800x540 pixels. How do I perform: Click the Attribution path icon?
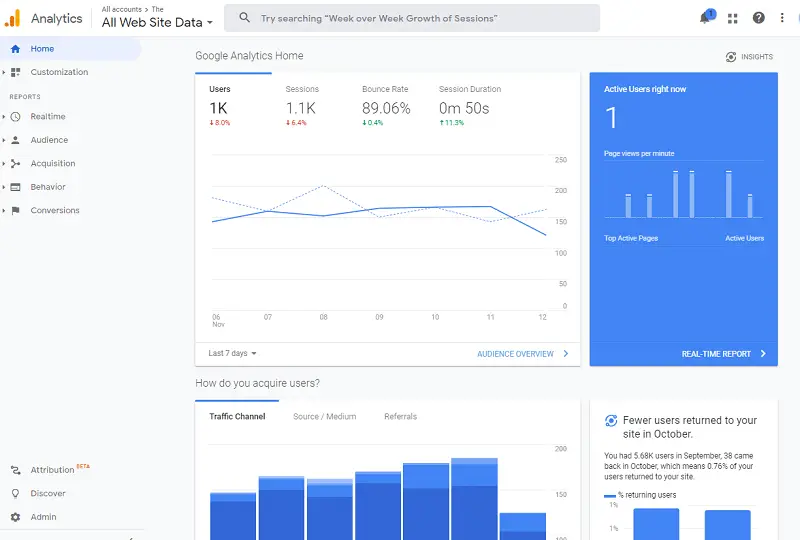pos(15,470)
